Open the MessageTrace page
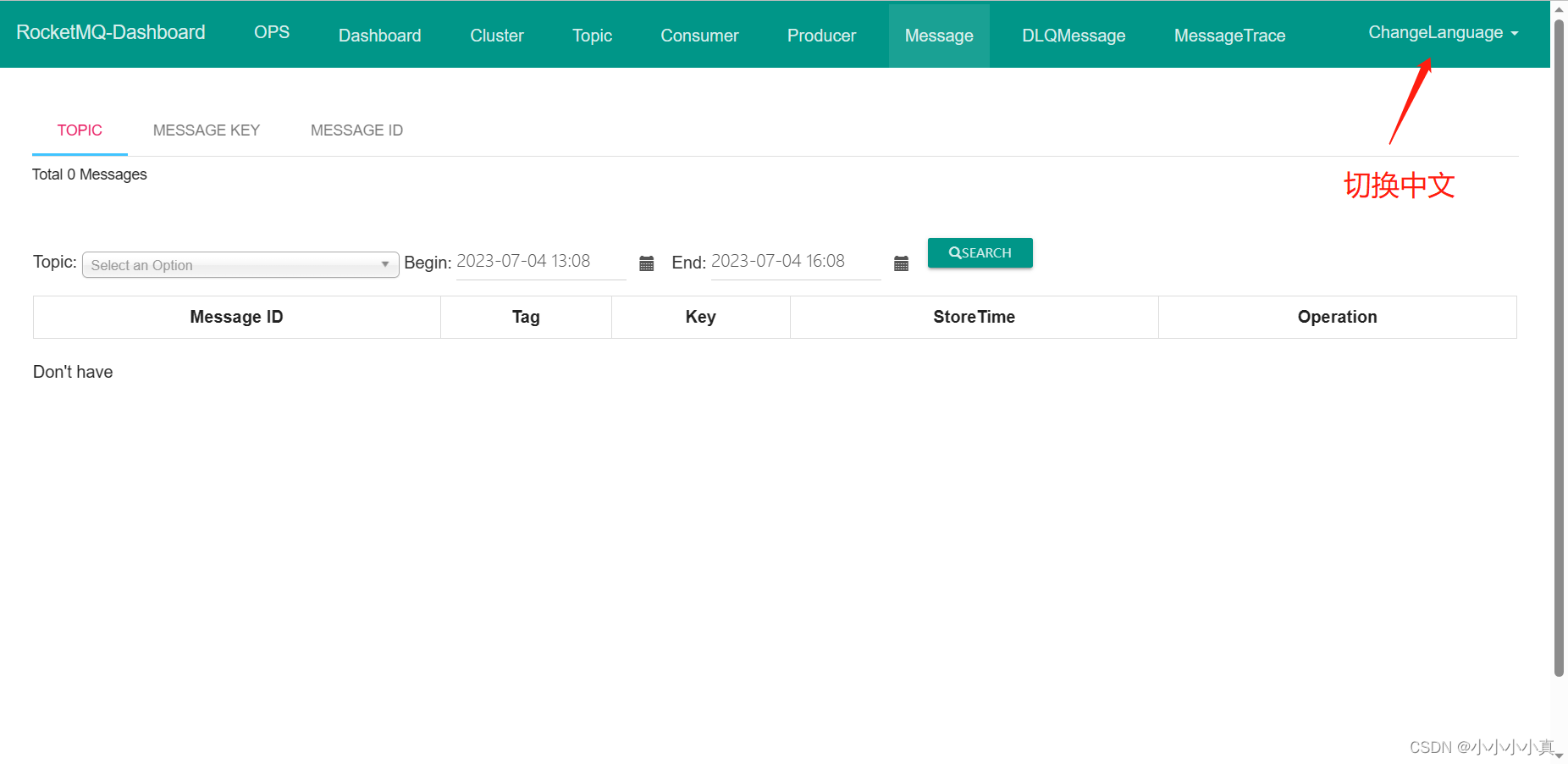1568x764 pixels. 1229,36
